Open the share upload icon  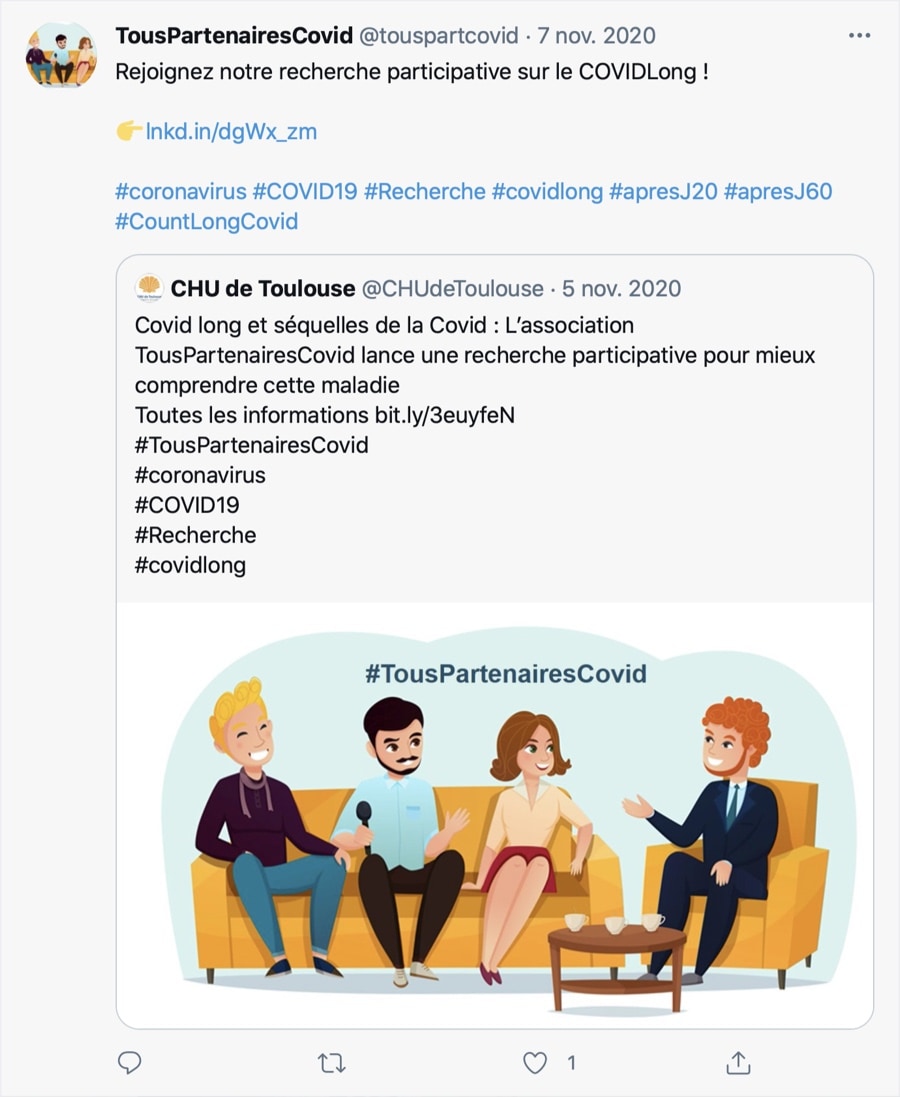point(738,1063)
